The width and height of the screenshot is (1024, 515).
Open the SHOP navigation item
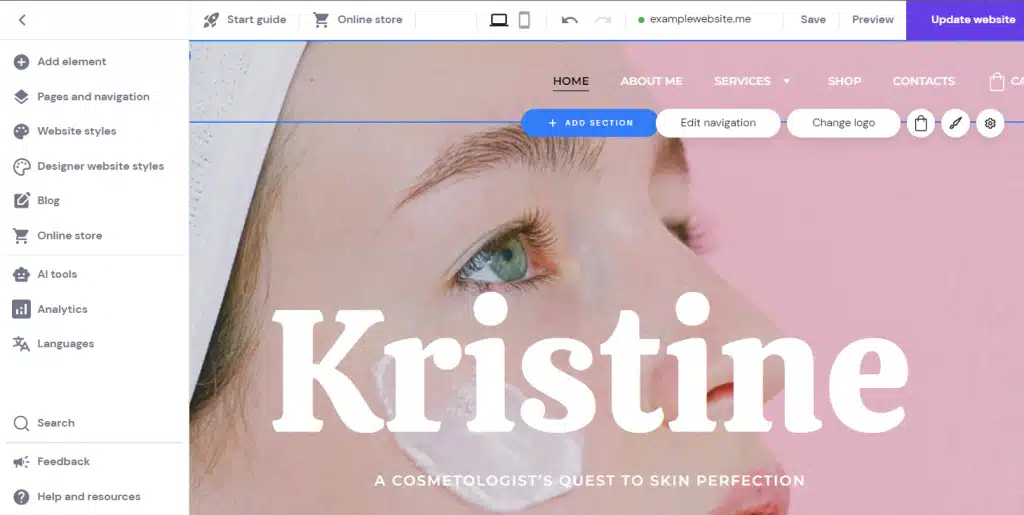point(844,81)
